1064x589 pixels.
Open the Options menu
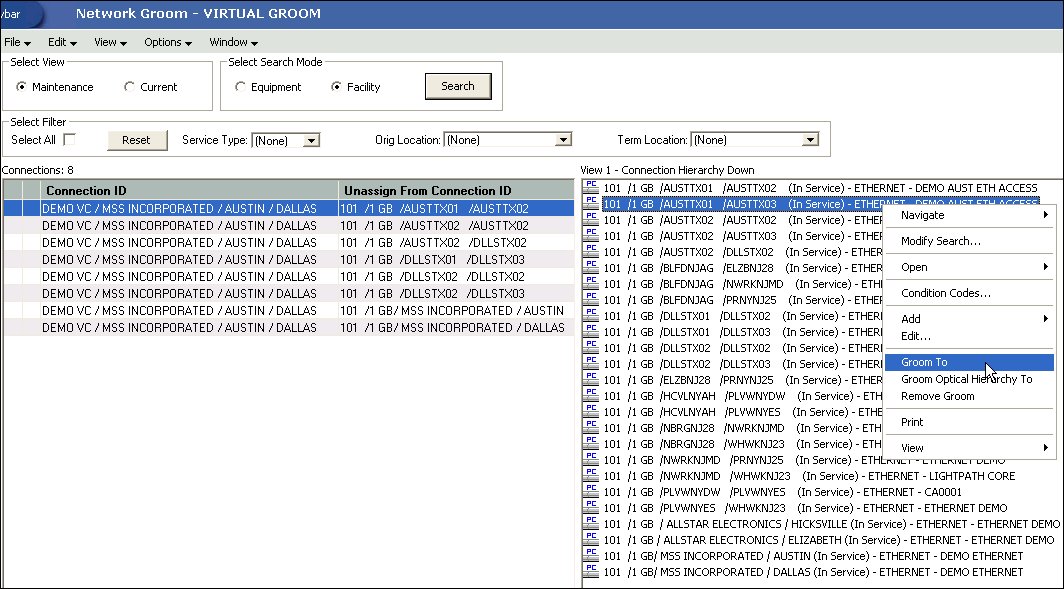click(x=166, y=42)
